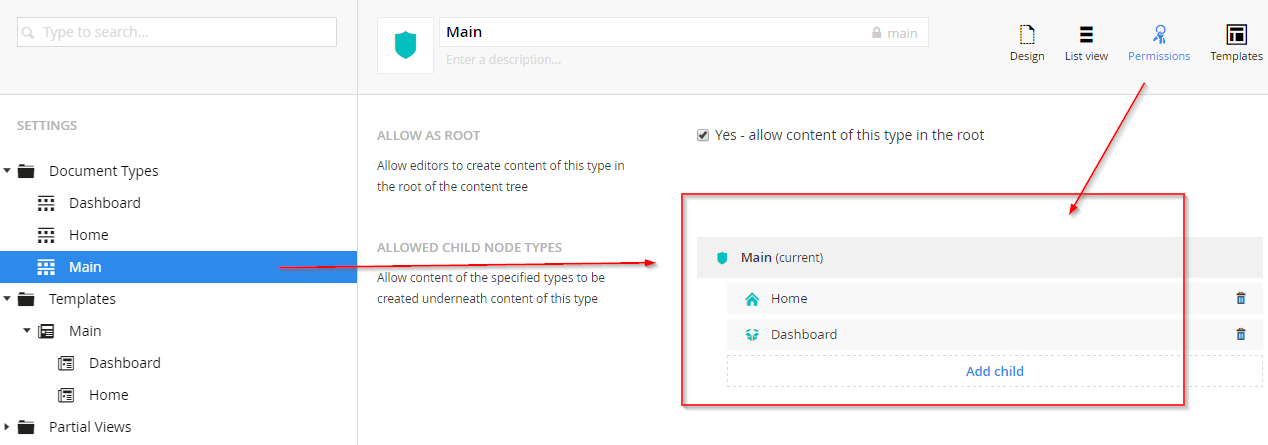Image resolution: width=1268 pixels, height=445 pixels.
Task: Focus the Type to search field
Action: coord(177,32)
